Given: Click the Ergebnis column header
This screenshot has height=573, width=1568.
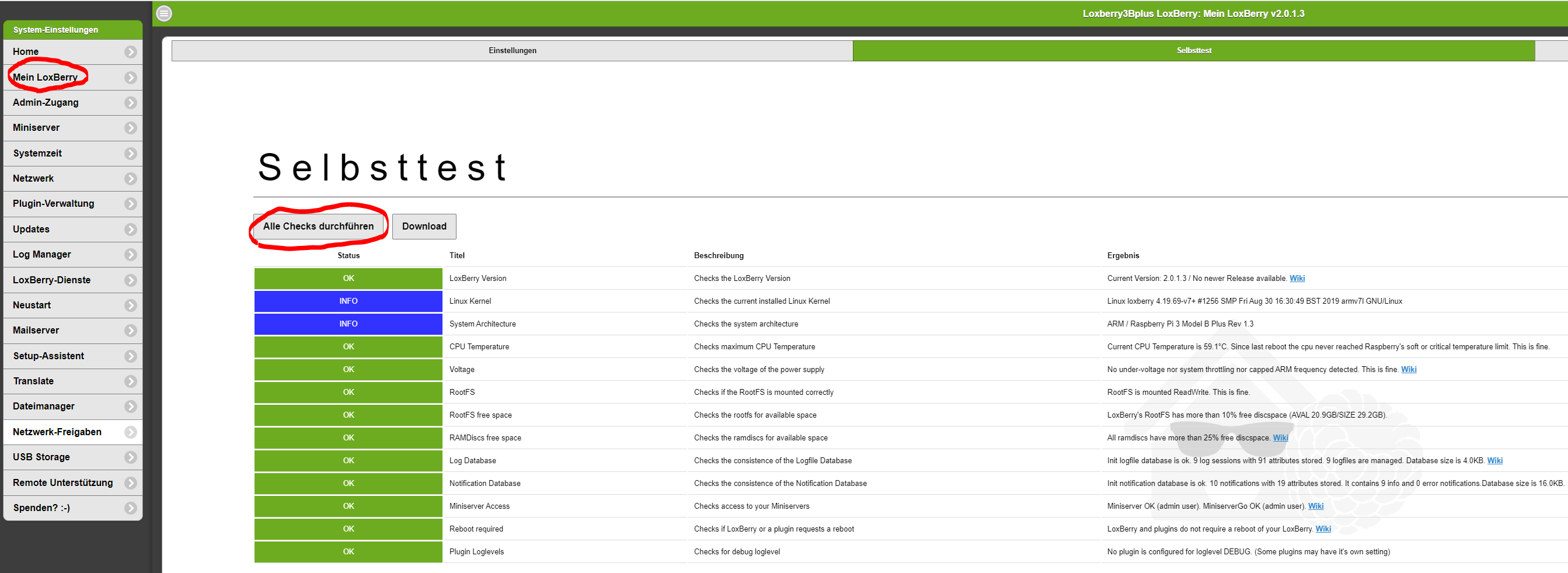Looking at the screenshot, I should coord(1123,256).
